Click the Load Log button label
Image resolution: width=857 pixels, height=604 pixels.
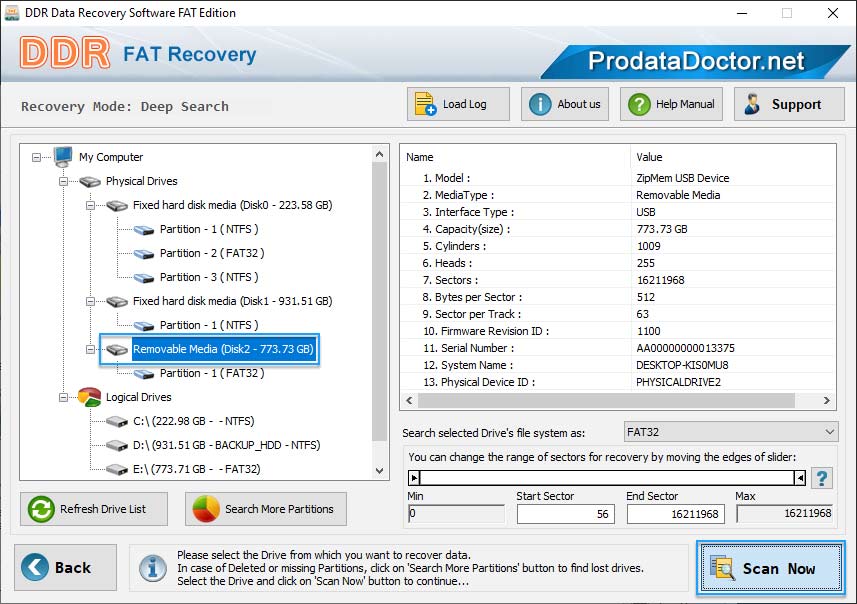(x=464, y=104)
